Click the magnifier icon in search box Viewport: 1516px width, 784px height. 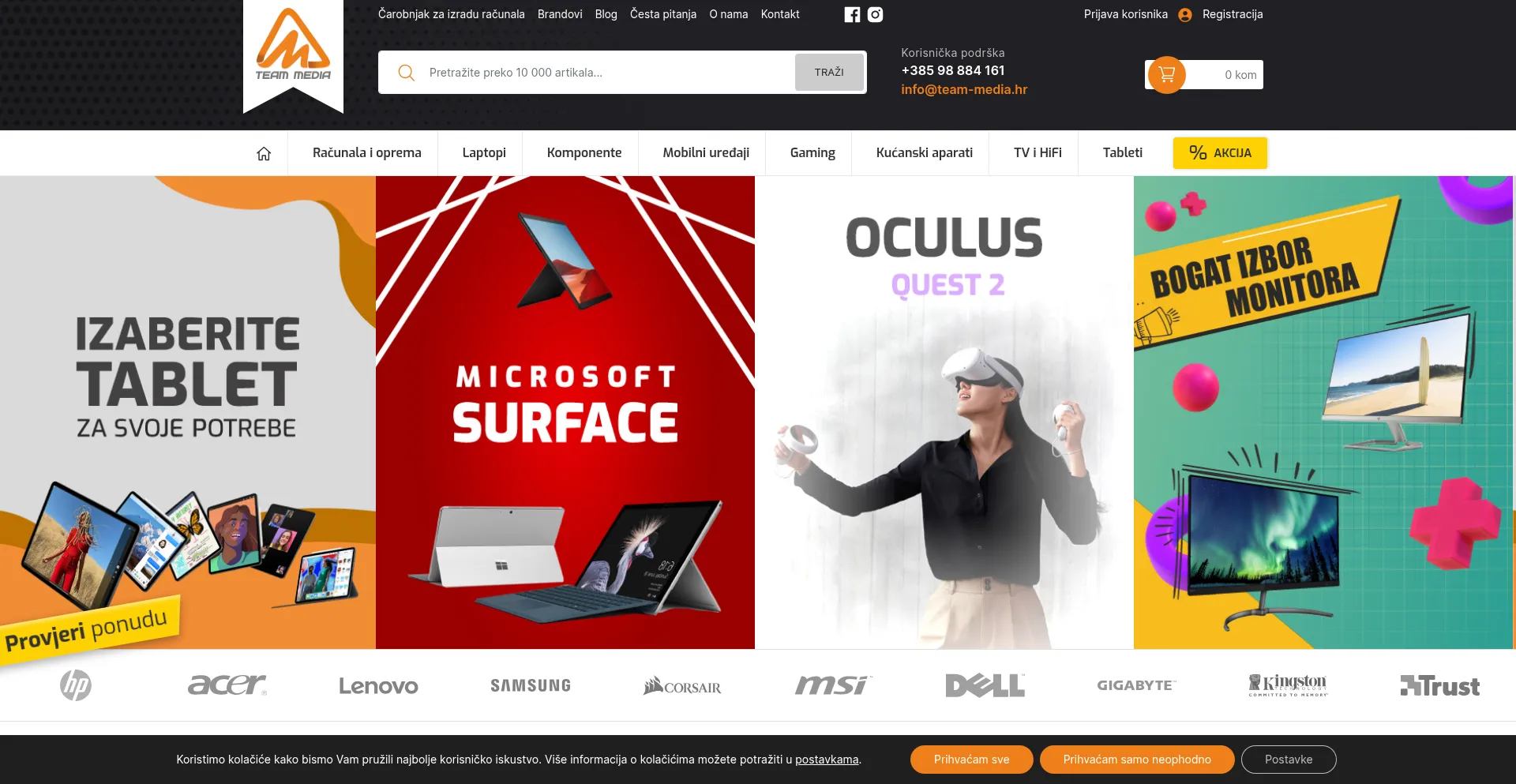pos(406,73)
